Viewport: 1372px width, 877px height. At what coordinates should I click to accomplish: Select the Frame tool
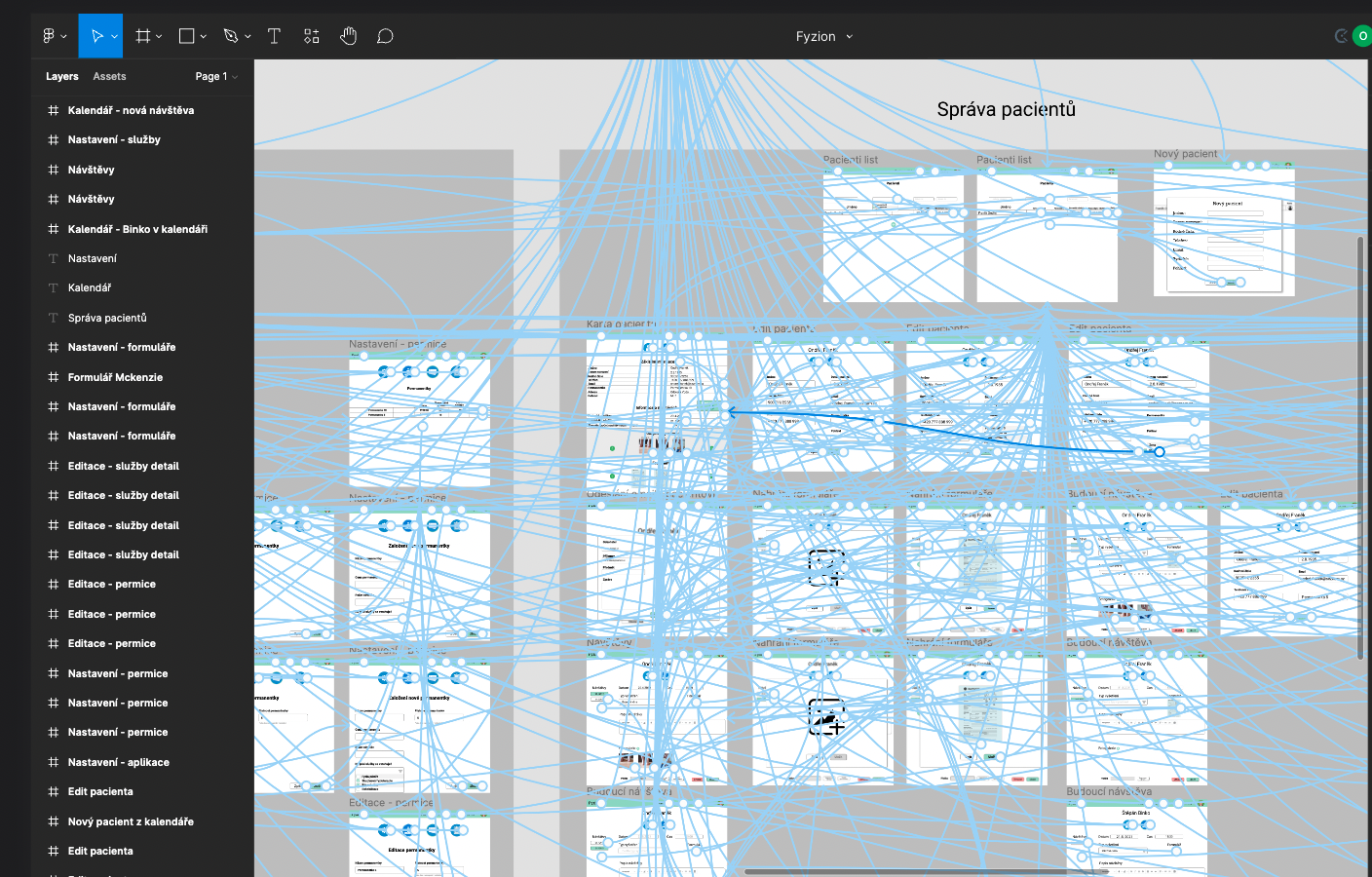143,36
